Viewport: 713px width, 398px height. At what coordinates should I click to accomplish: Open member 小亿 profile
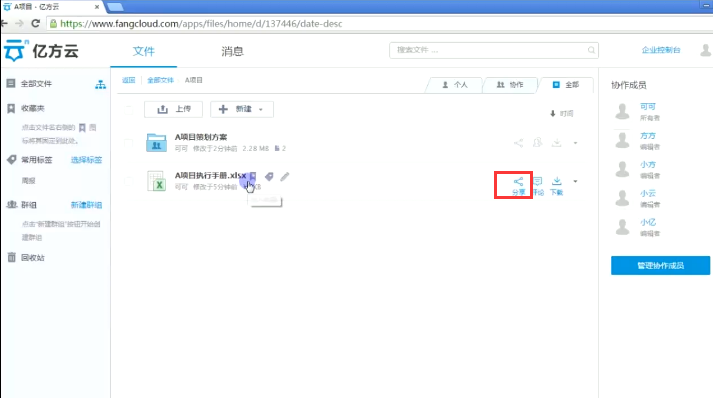coord(648,222)
